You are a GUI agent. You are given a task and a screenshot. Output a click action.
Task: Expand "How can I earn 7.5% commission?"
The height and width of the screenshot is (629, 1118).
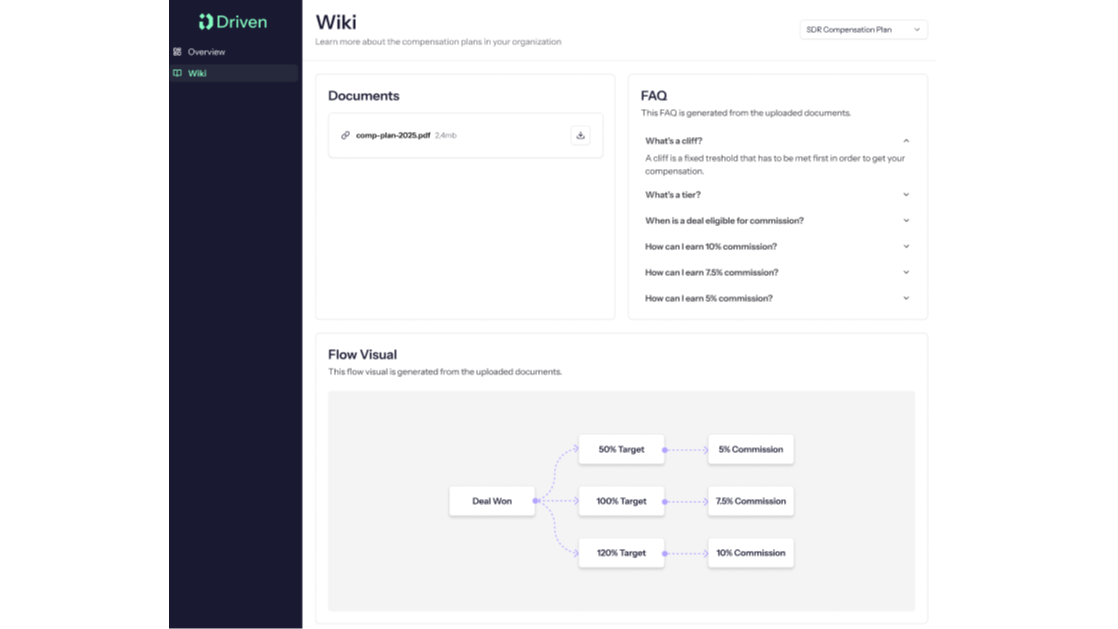tap(906, 273)
